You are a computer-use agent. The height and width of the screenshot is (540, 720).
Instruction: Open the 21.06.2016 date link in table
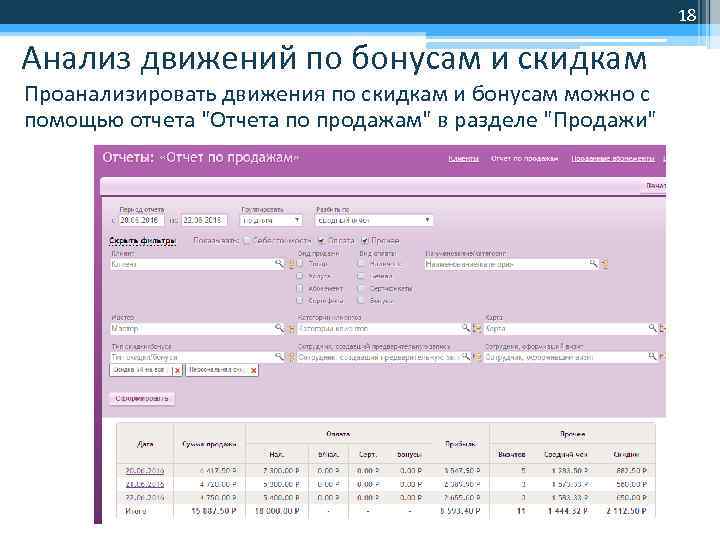pos(145,484)
